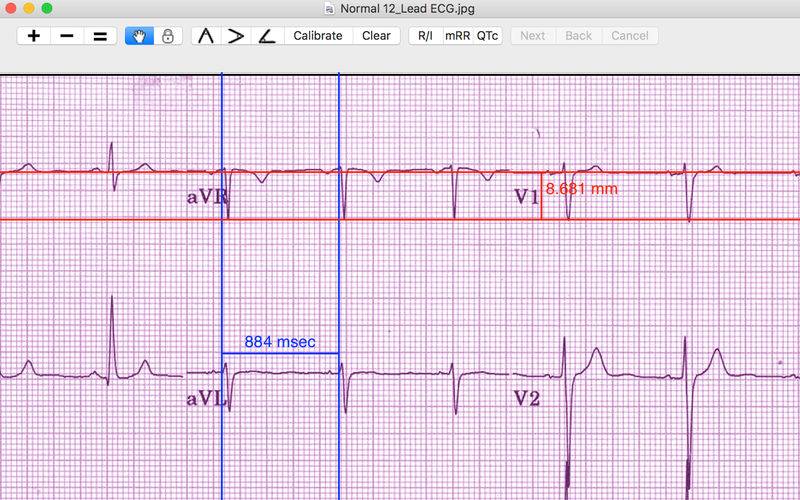This screenshot has height=500, width=800.
Task: Click the file icon in title bar
Action: coord(331,9)
